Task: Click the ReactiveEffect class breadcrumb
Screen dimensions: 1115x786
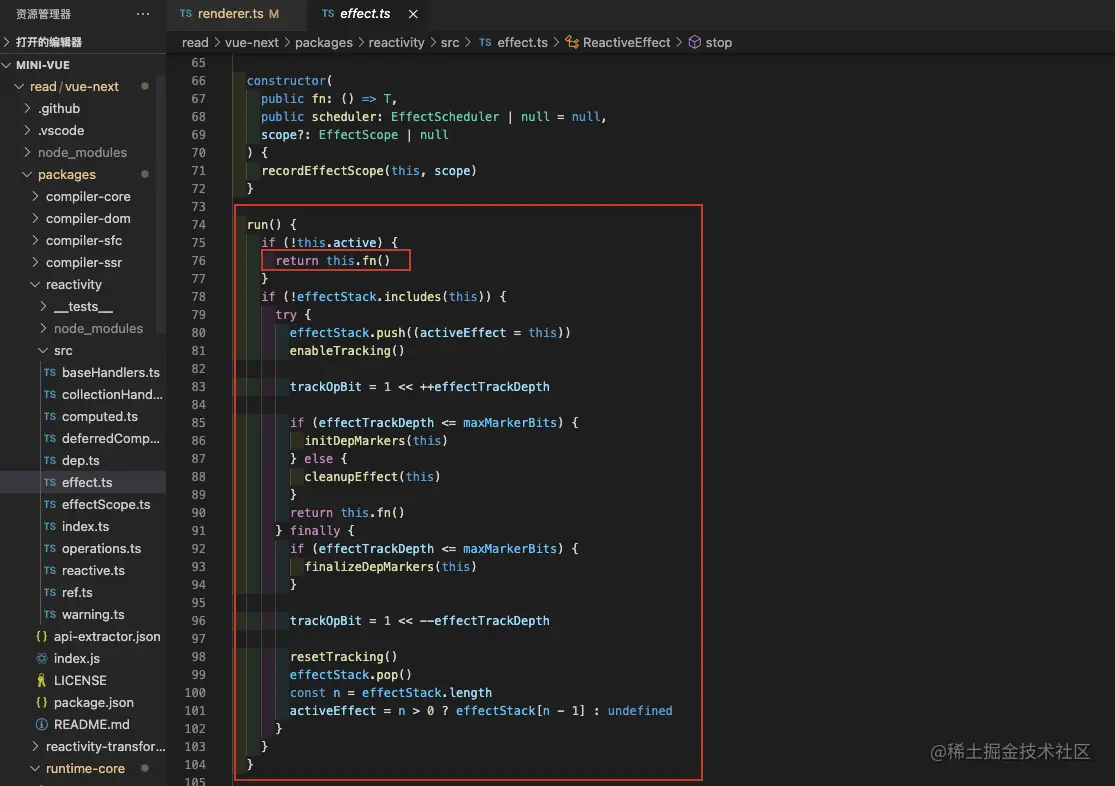Action: [626, 43]
